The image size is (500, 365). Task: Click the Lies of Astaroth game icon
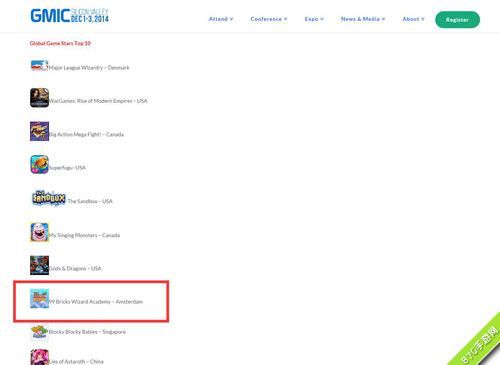39,357
